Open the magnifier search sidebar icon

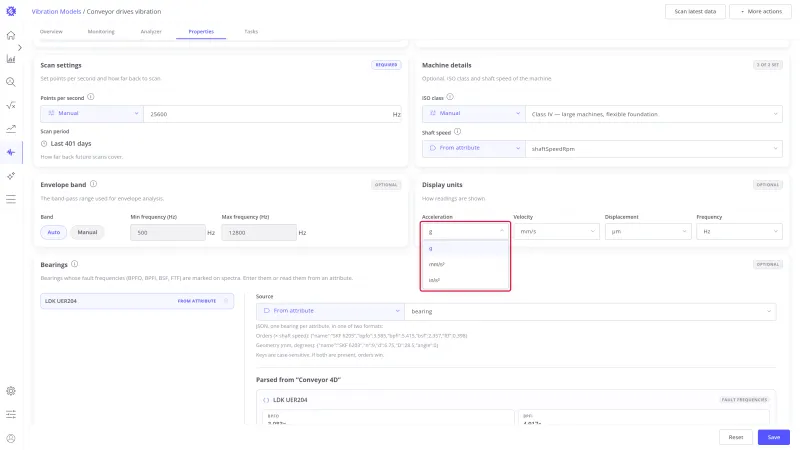11,82
